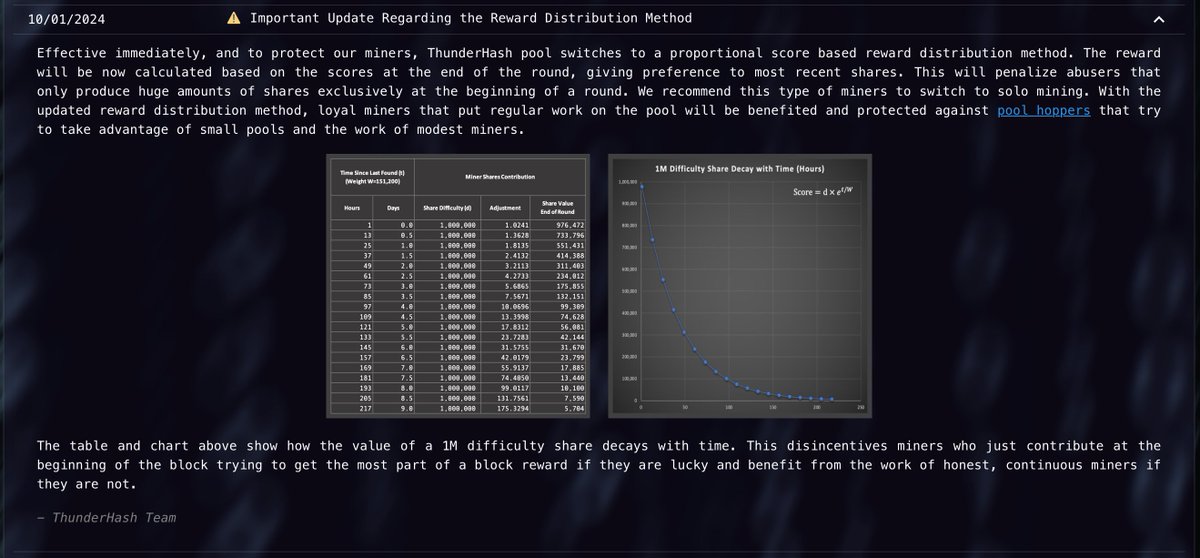Click the last share value cell 5,704
Image resolution: width=1200 pixels, height=558 pixels.
click(575, 409)
